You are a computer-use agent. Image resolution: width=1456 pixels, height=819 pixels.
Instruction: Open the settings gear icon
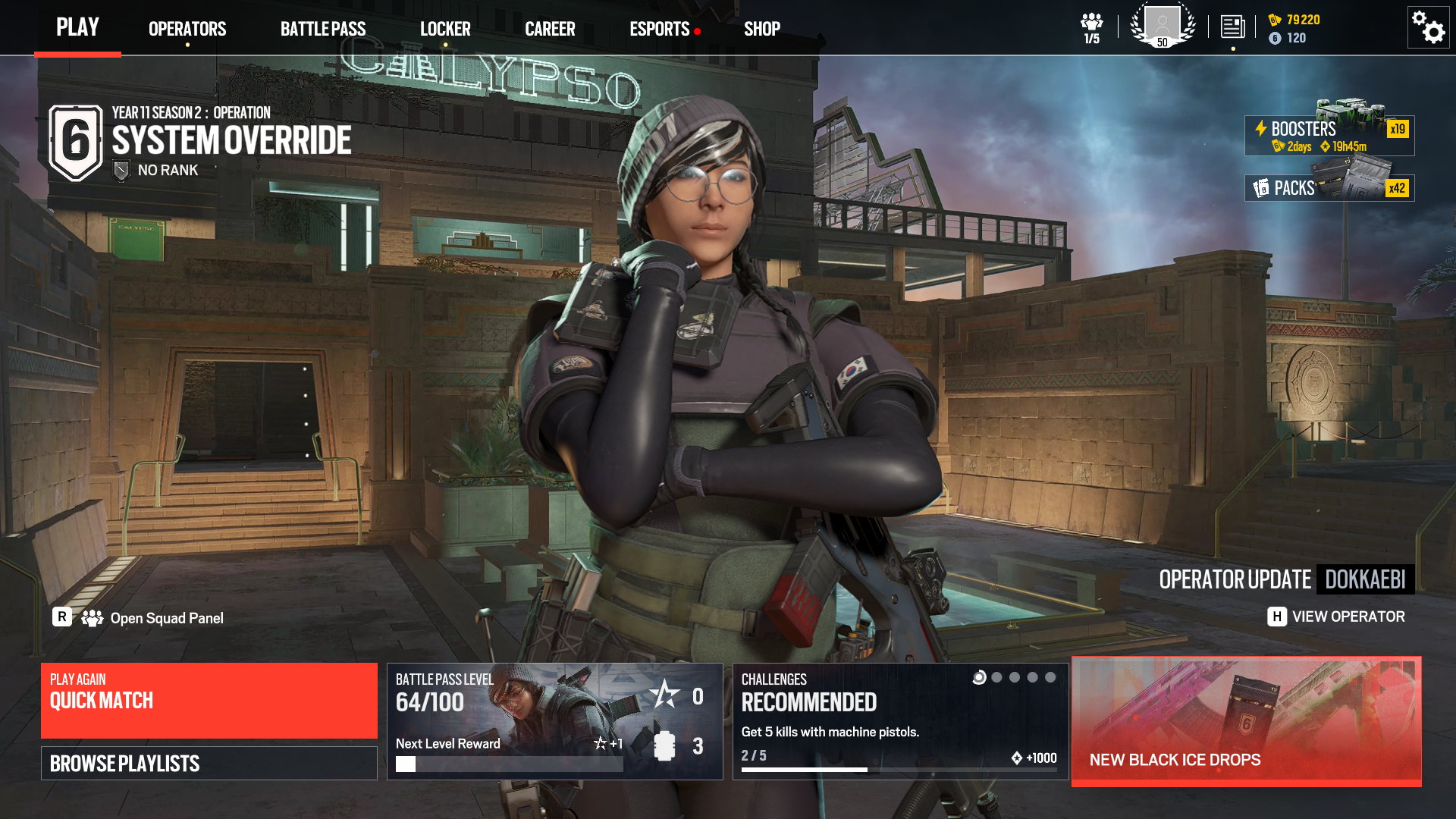coord(1428,28)
